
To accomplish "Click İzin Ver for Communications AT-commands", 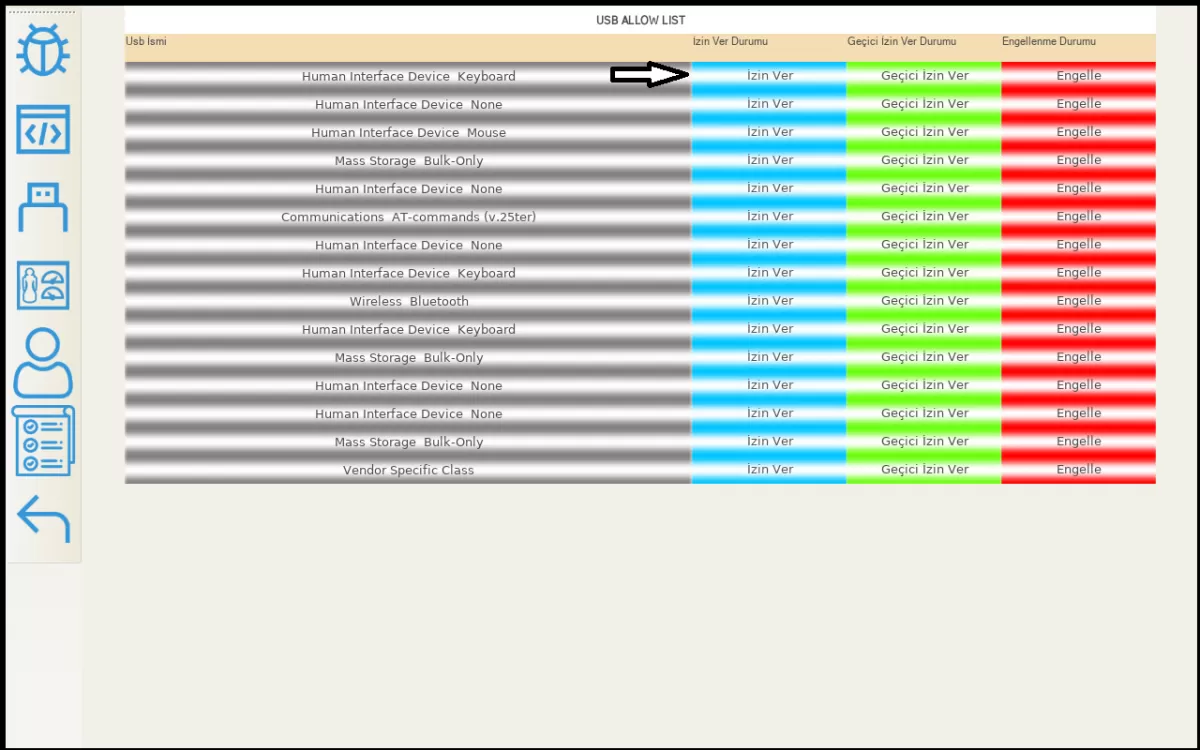I will 769,216.
